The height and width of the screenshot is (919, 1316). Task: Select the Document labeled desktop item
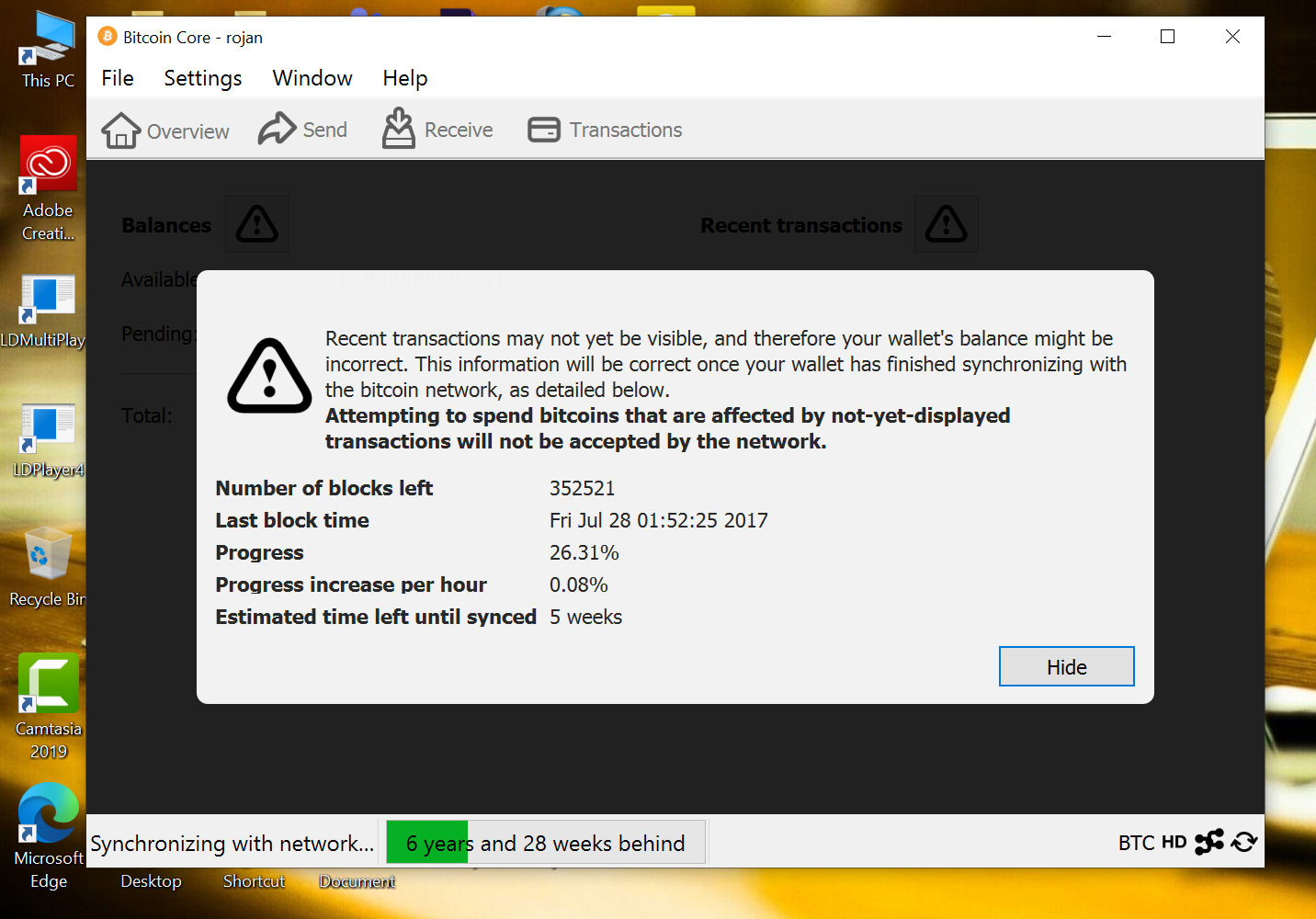[x=357, y=881]
